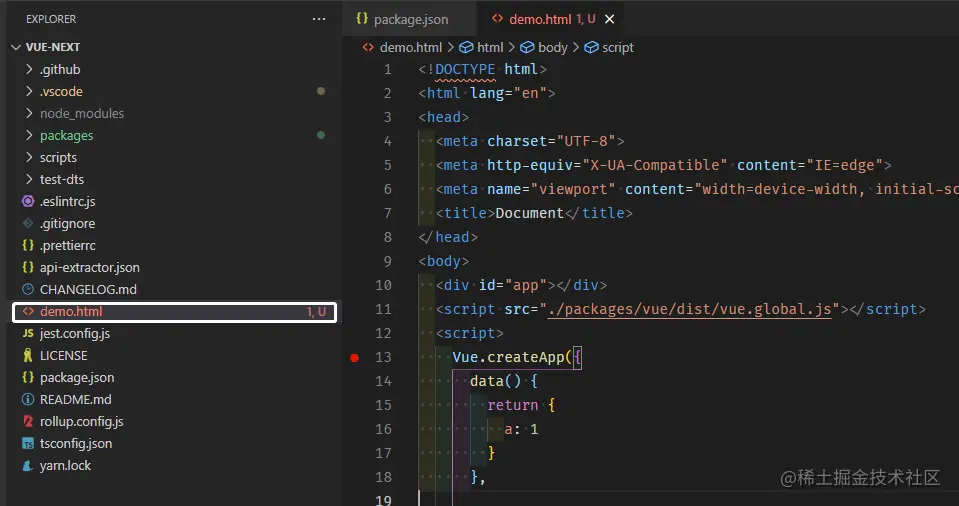Viewport: 959px width, 506px height.
Task: Click the EXPLORER panel title
Action: pyautogui.click(x=51, y=19)
